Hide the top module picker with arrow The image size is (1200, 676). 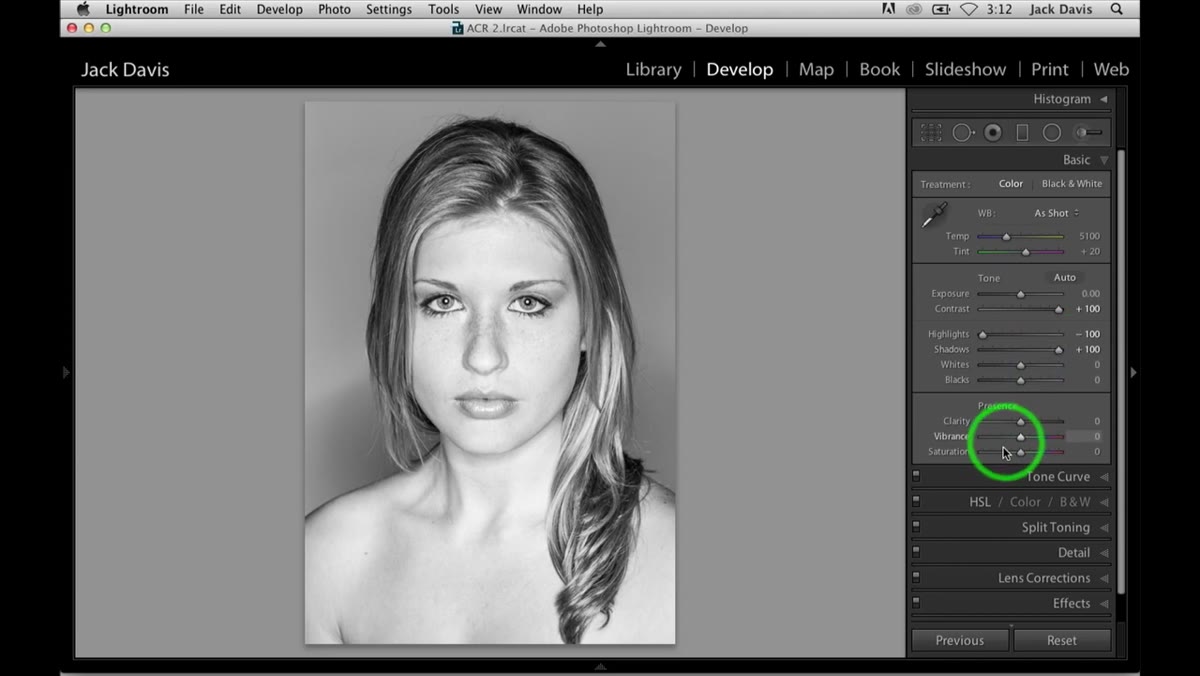tap(600, 45)
